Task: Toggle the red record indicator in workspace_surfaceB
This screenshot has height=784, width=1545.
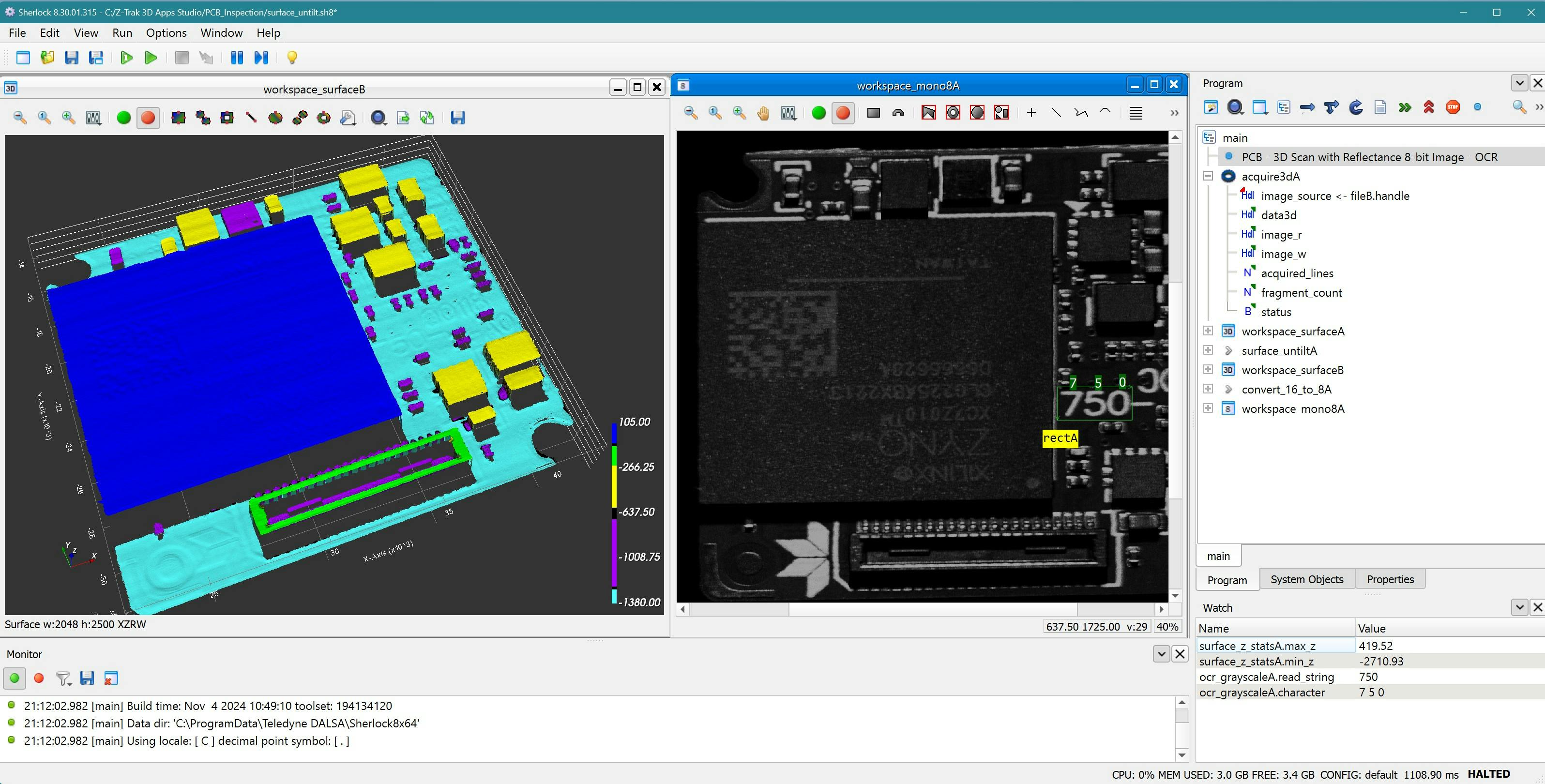Action: pyautogui.click(x=148, y=118)
